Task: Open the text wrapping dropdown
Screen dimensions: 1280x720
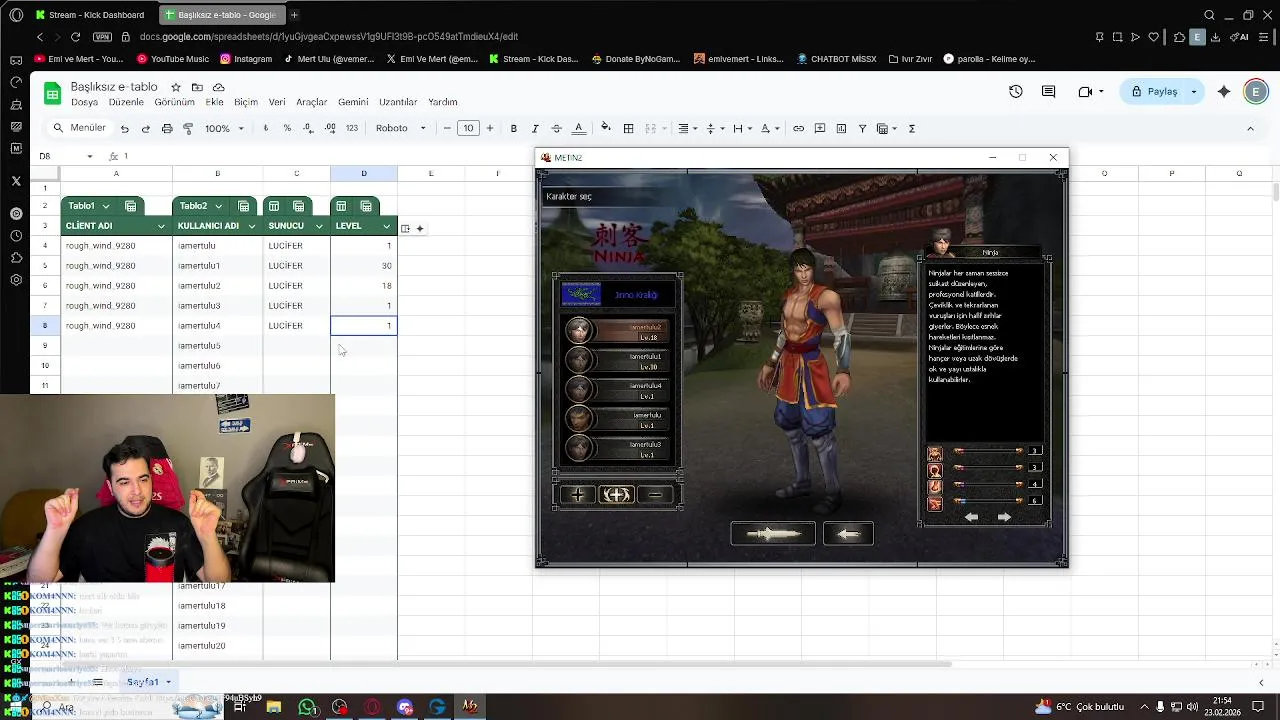Action: coord(741,128)
